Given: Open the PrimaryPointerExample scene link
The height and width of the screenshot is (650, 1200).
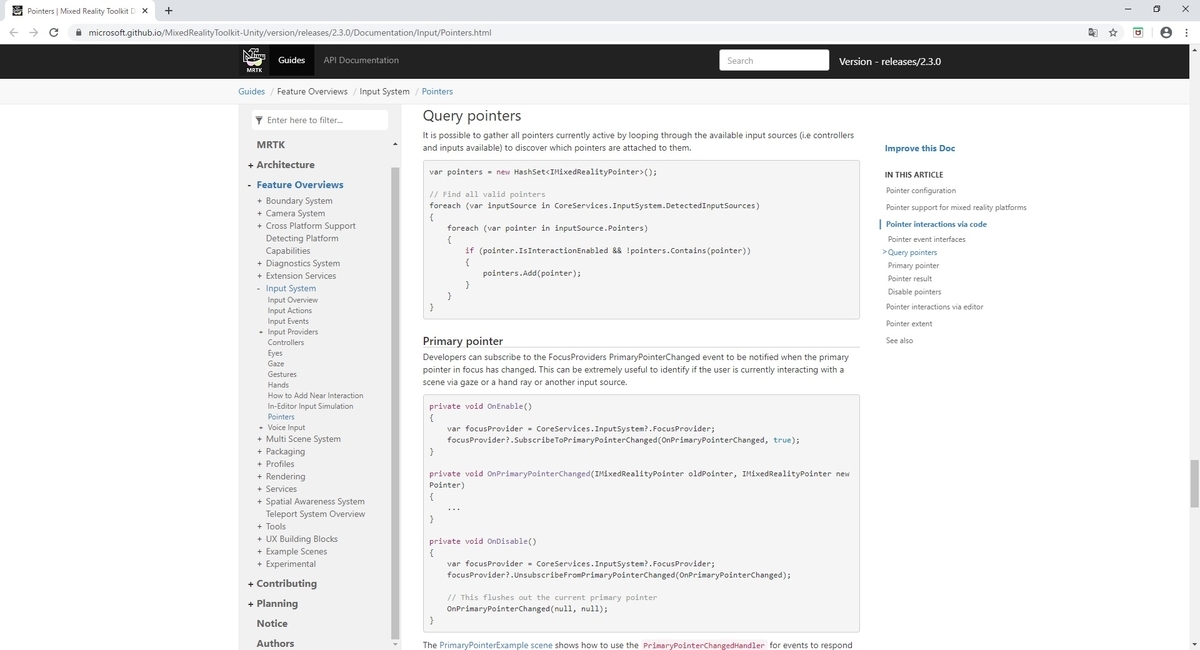Looking at the screenshot, I should point(496,645).
